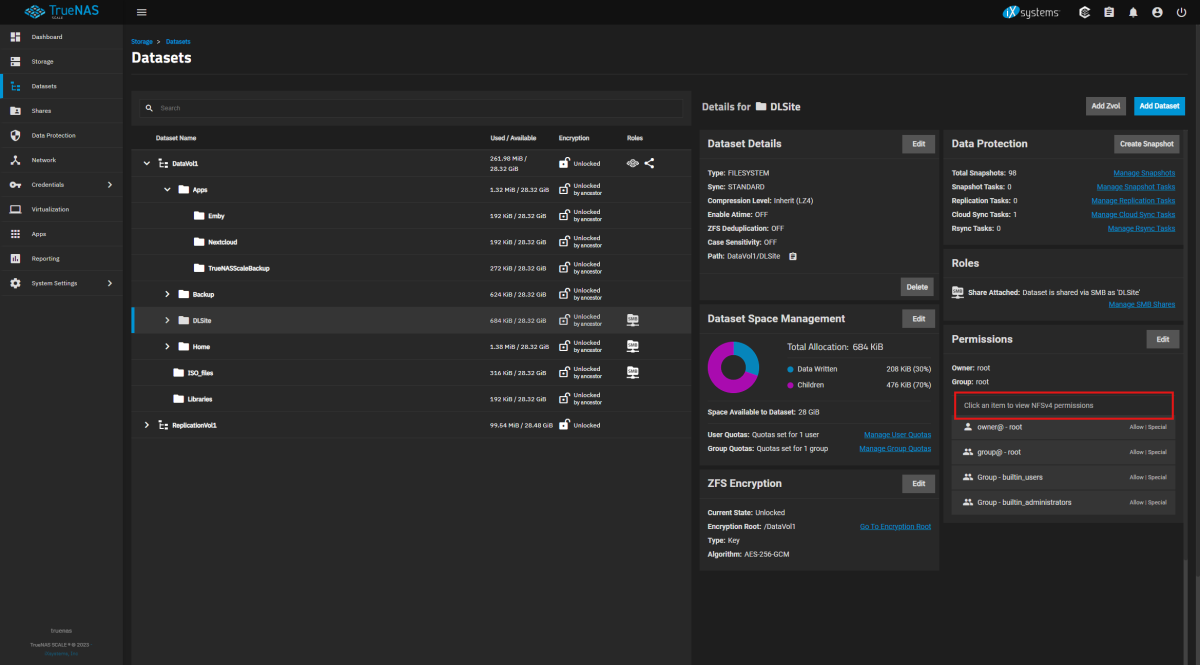Open the alerts bell icon

coord(1133,12)
